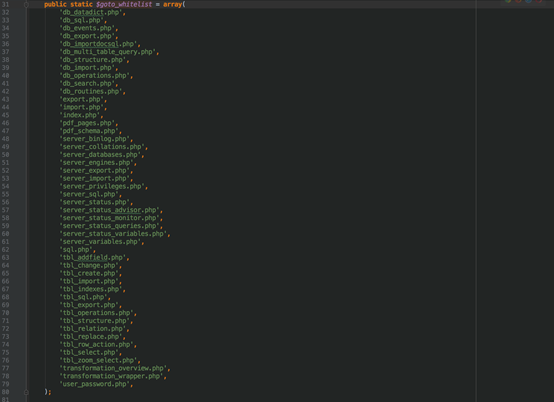Click the 'array' keyword on line 31
Screen dimensions: 554x402
(x=172, y=5)
